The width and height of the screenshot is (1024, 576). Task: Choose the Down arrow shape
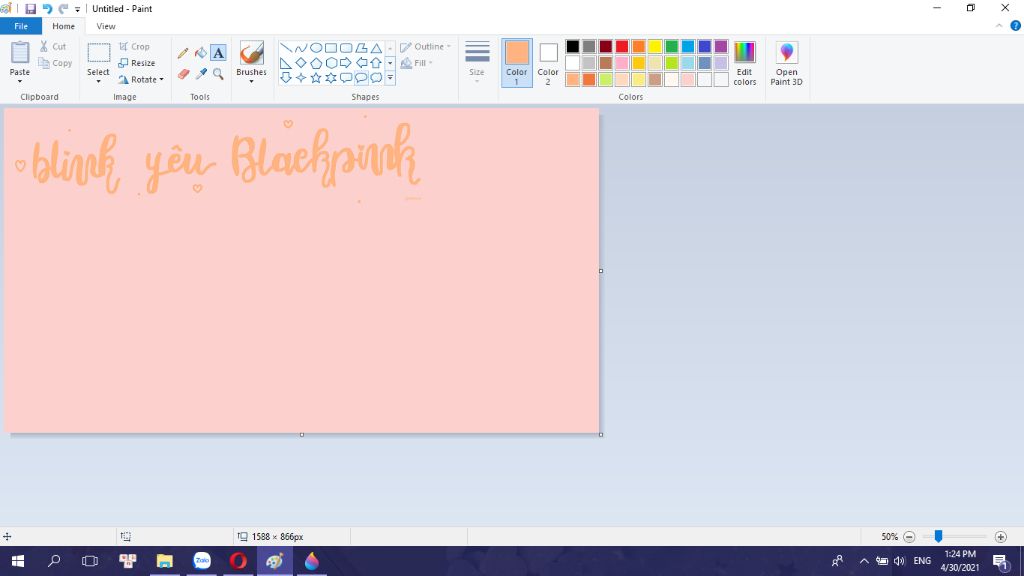tap(286, 78)
